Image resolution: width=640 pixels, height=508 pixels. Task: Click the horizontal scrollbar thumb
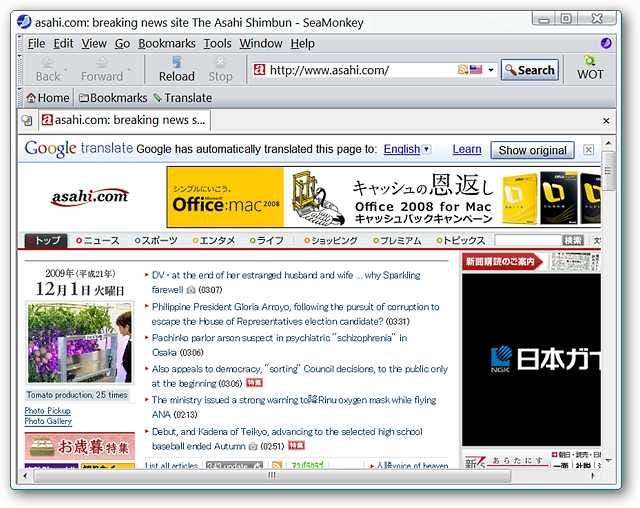click(x=272, y=475)
